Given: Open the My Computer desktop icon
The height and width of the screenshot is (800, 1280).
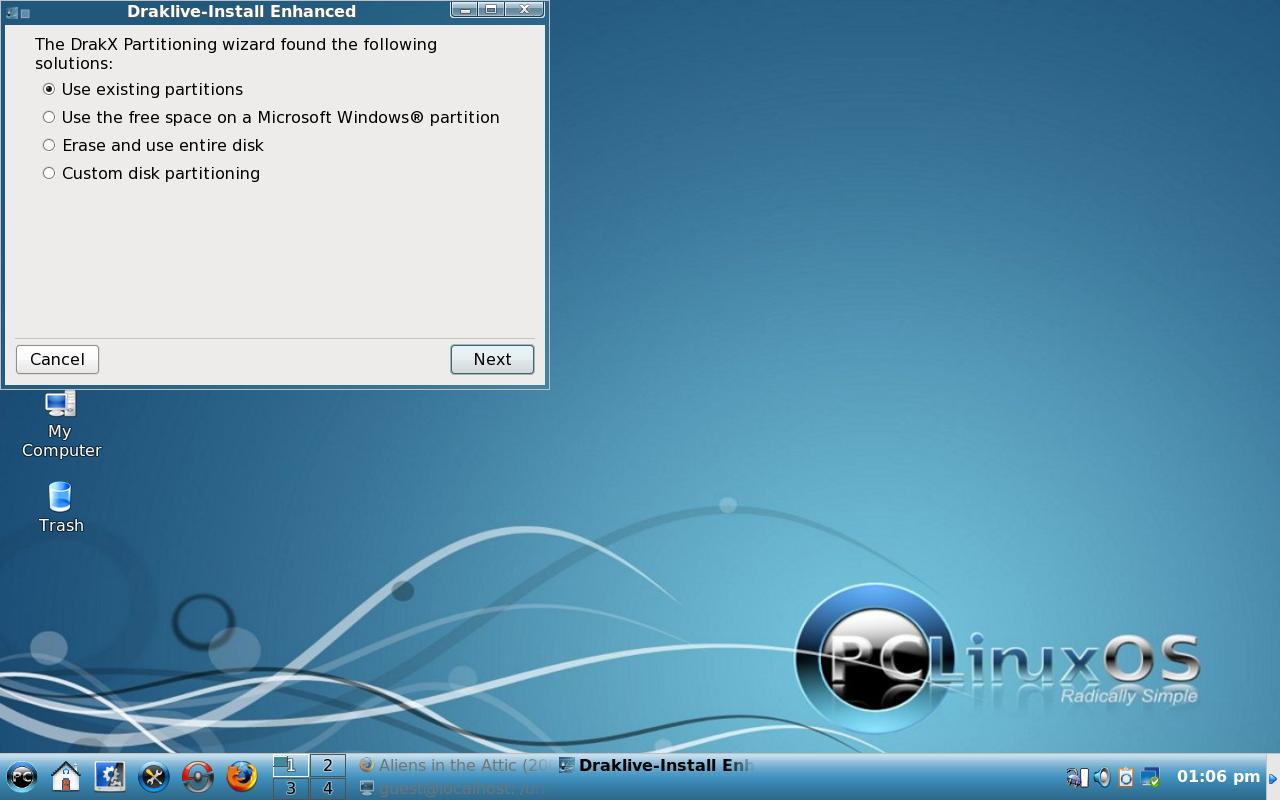Looking at the screenshot, I should (x=60, y=425).
